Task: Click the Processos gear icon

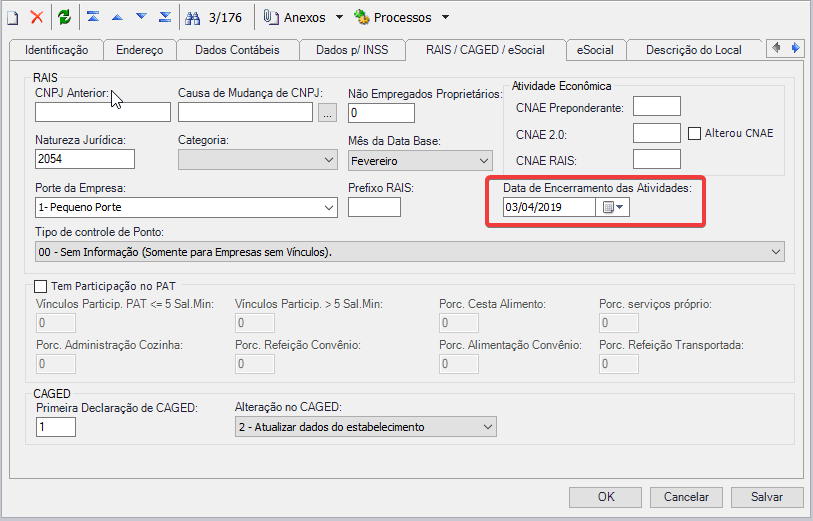Action: point(361,17)
